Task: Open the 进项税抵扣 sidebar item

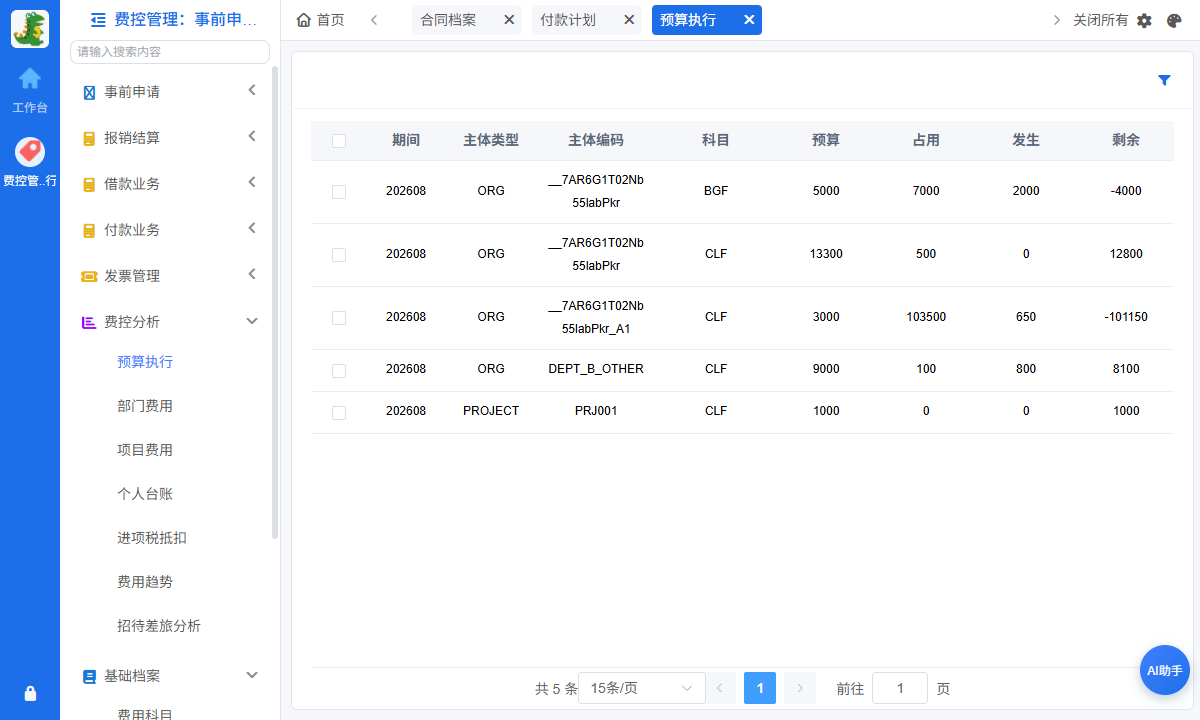Action: 152,538
